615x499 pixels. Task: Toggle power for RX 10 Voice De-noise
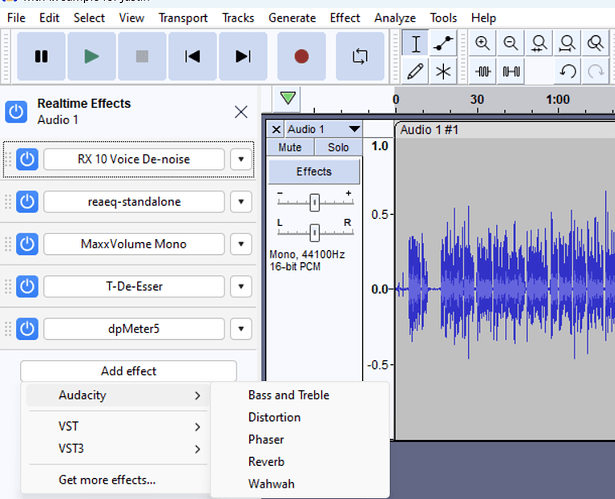click(x=27, y=159)
